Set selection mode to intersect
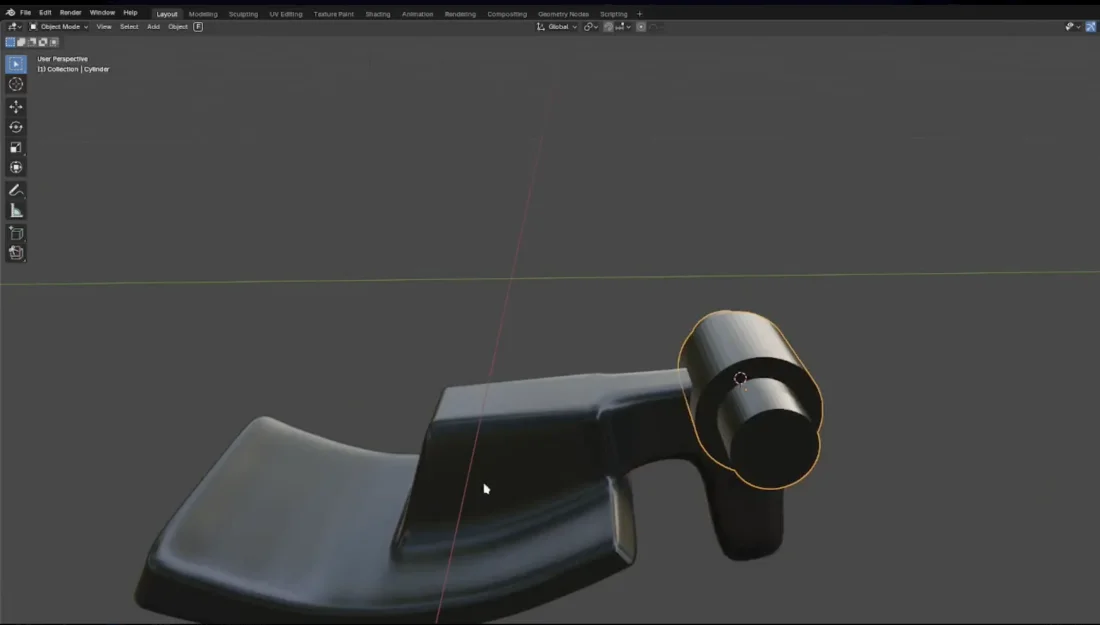The height and width of the screenshot is (625, 1100). point(54,42)
